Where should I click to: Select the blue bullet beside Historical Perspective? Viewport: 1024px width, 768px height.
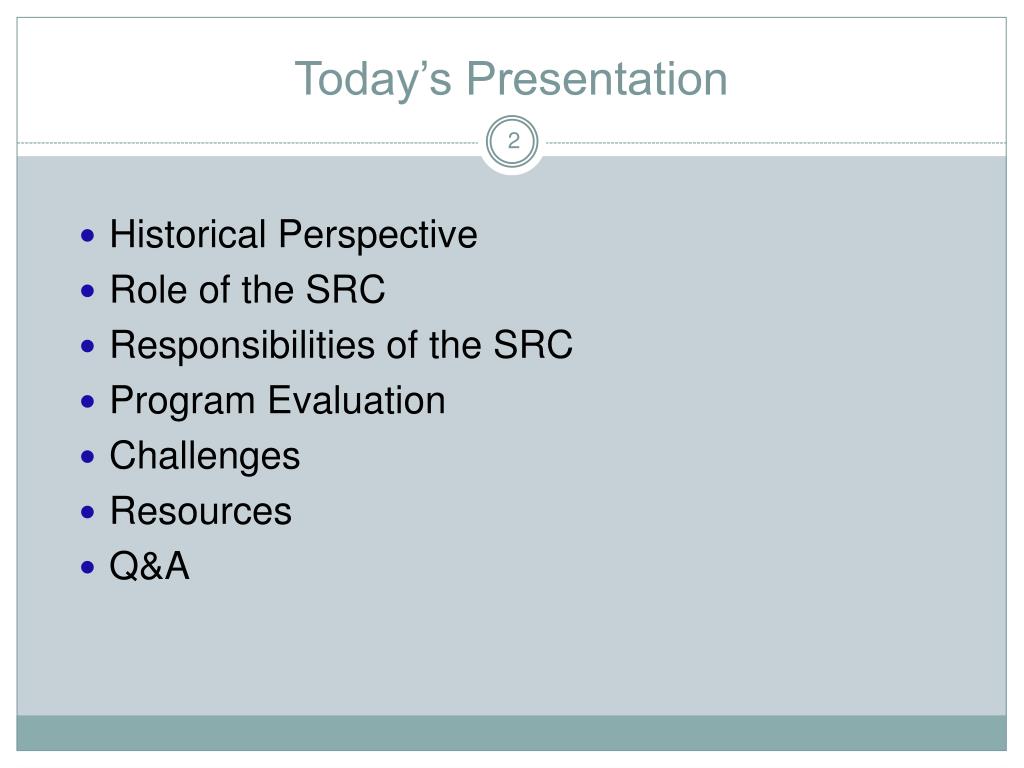[x=88, y=235]
